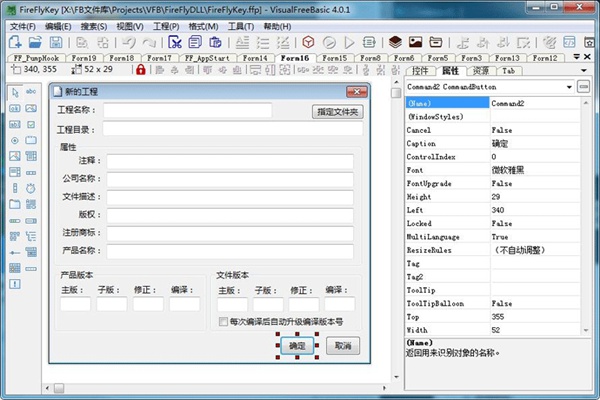Paste using the clipboard toolbar icon

[x=215, y=42]
